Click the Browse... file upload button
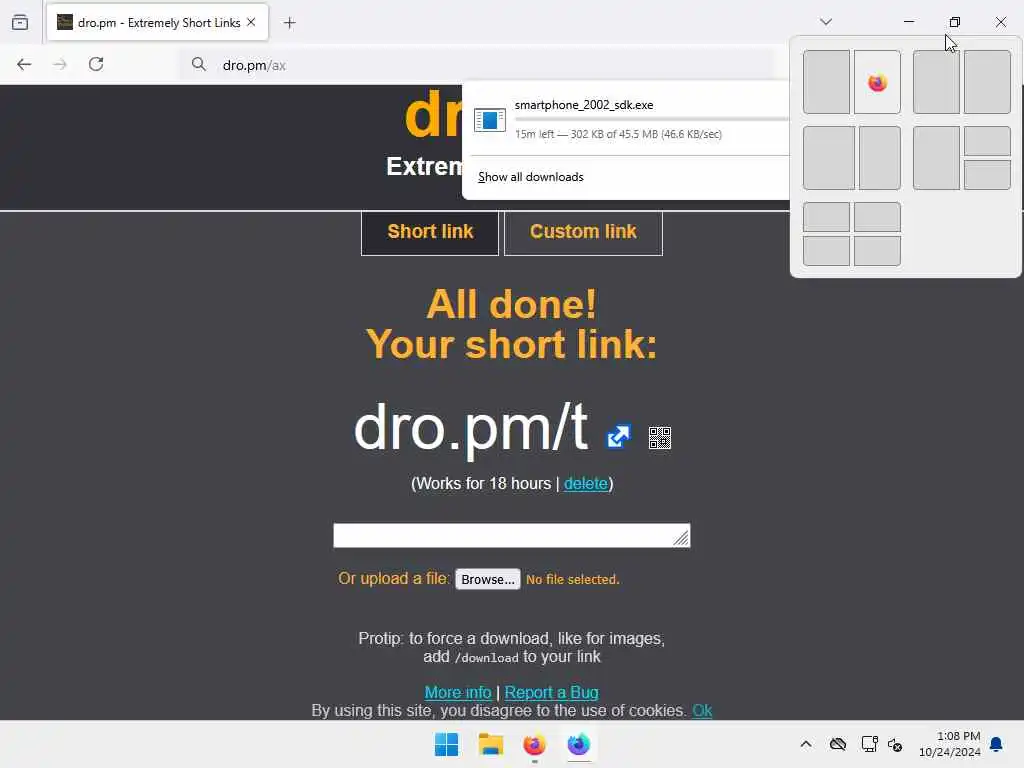This screenshot has height=768, width=1024. pos(487,579)
